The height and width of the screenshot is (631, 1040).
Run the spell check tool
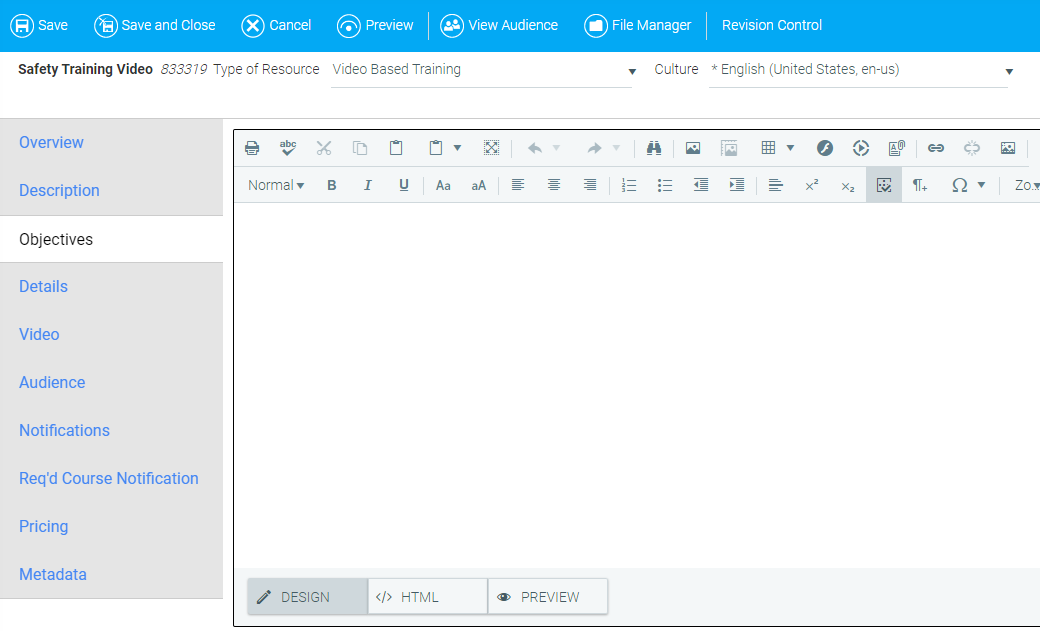(x=288, y=148)
